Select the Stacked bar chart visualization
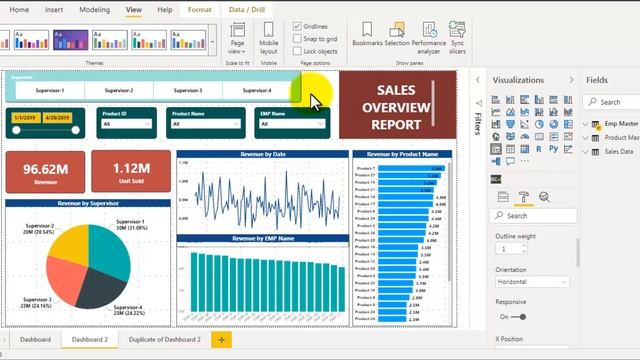The height and width of the screenshot is (360, 640). (496, 100)
